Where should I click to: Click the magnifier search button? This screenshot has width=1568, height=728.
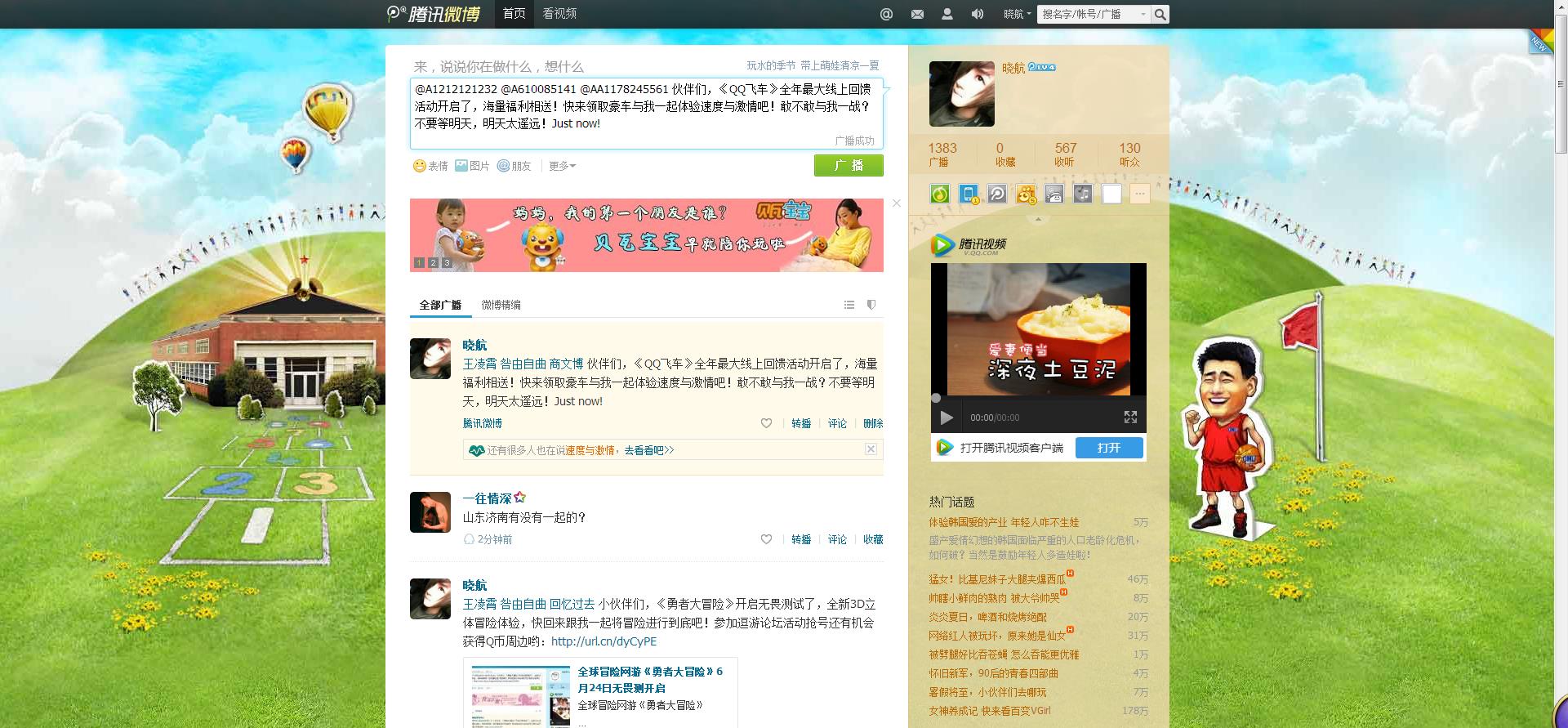pos(1160,14)
